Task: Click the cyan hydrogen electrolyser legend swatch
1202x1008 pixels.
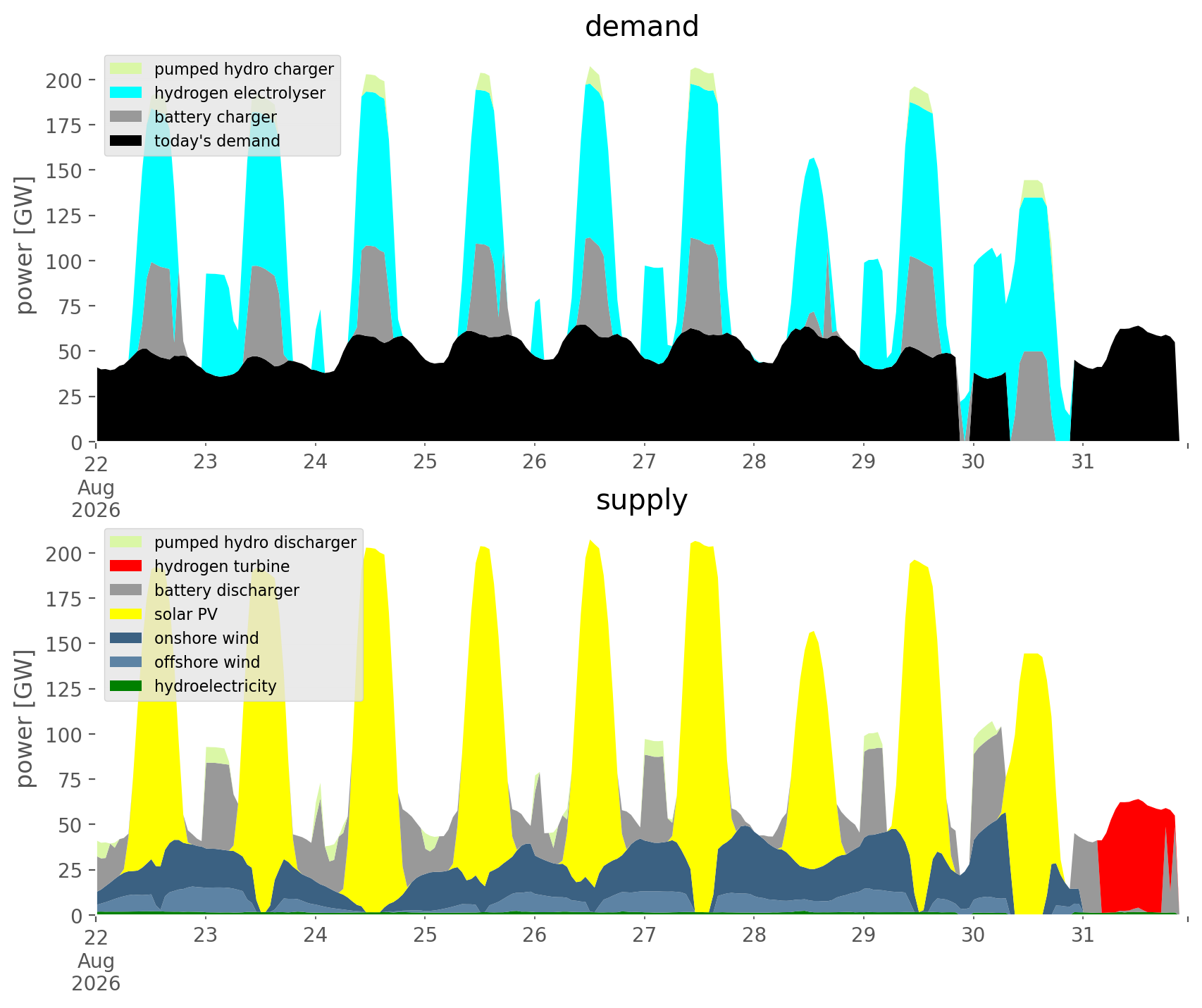Action: point(126,93)
